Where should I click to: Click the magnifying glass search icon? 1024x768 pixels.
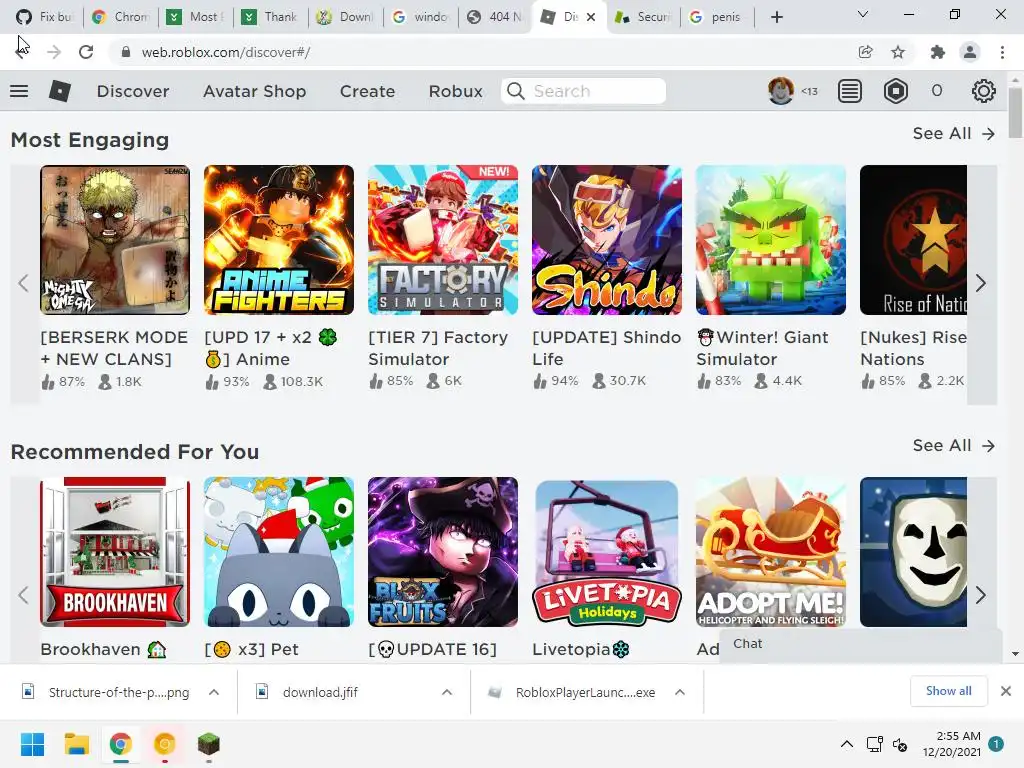(516, 91)
